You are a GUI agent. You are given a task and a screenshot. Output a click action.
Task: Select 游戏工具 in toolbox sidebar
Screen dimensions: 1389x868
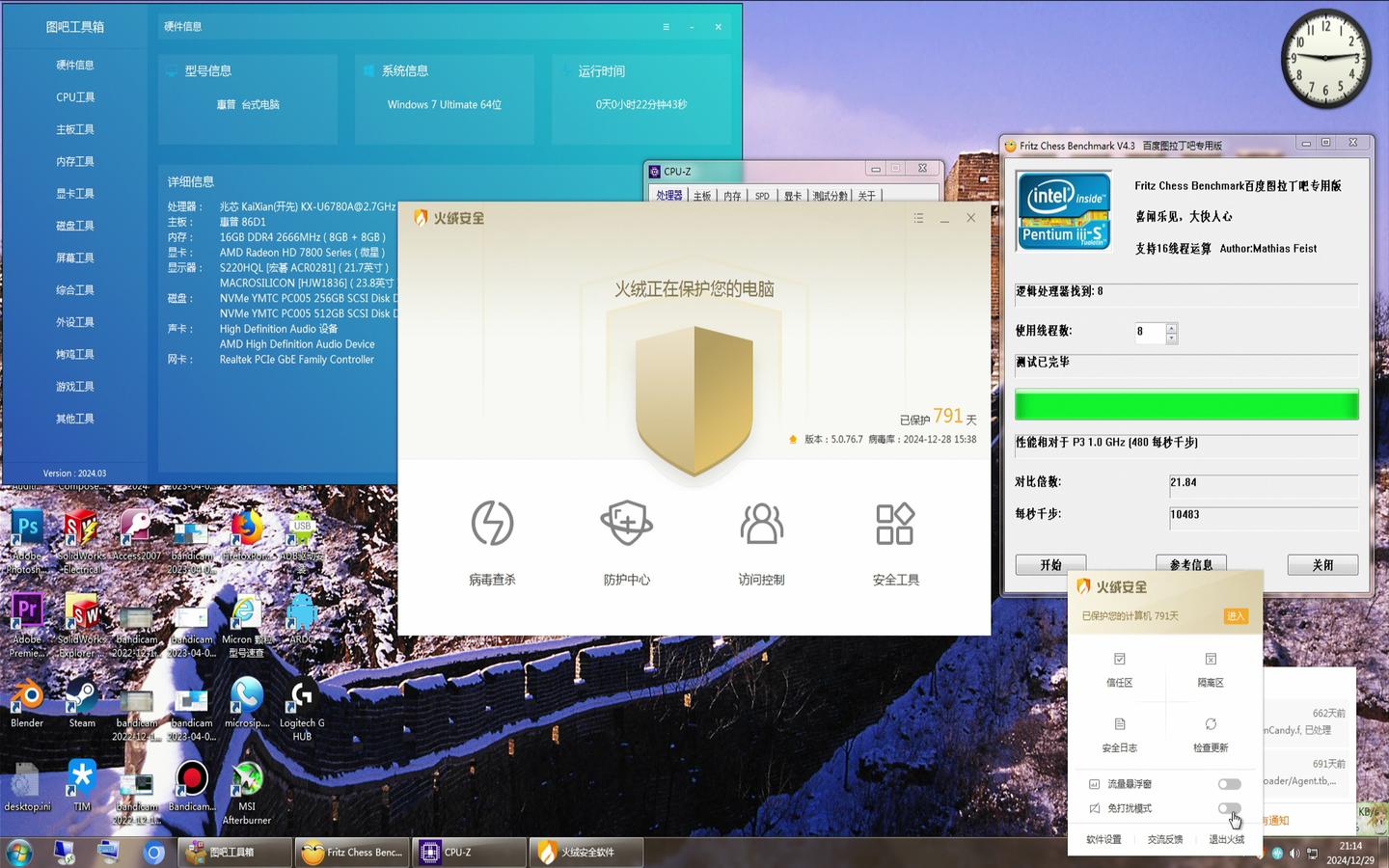coord(75,387)
